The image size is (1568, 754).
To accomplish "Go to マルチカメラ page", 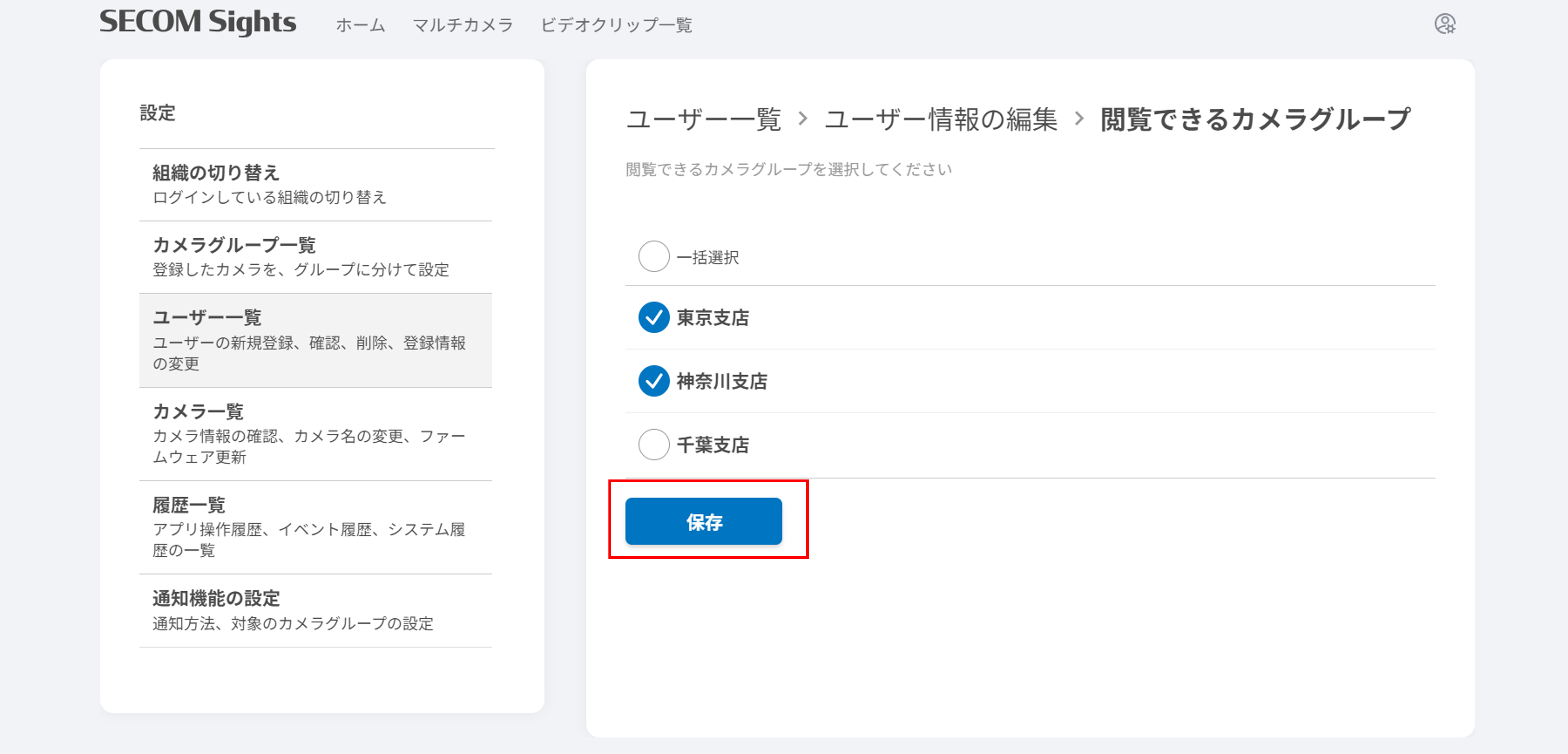I will tap(462, 25).
